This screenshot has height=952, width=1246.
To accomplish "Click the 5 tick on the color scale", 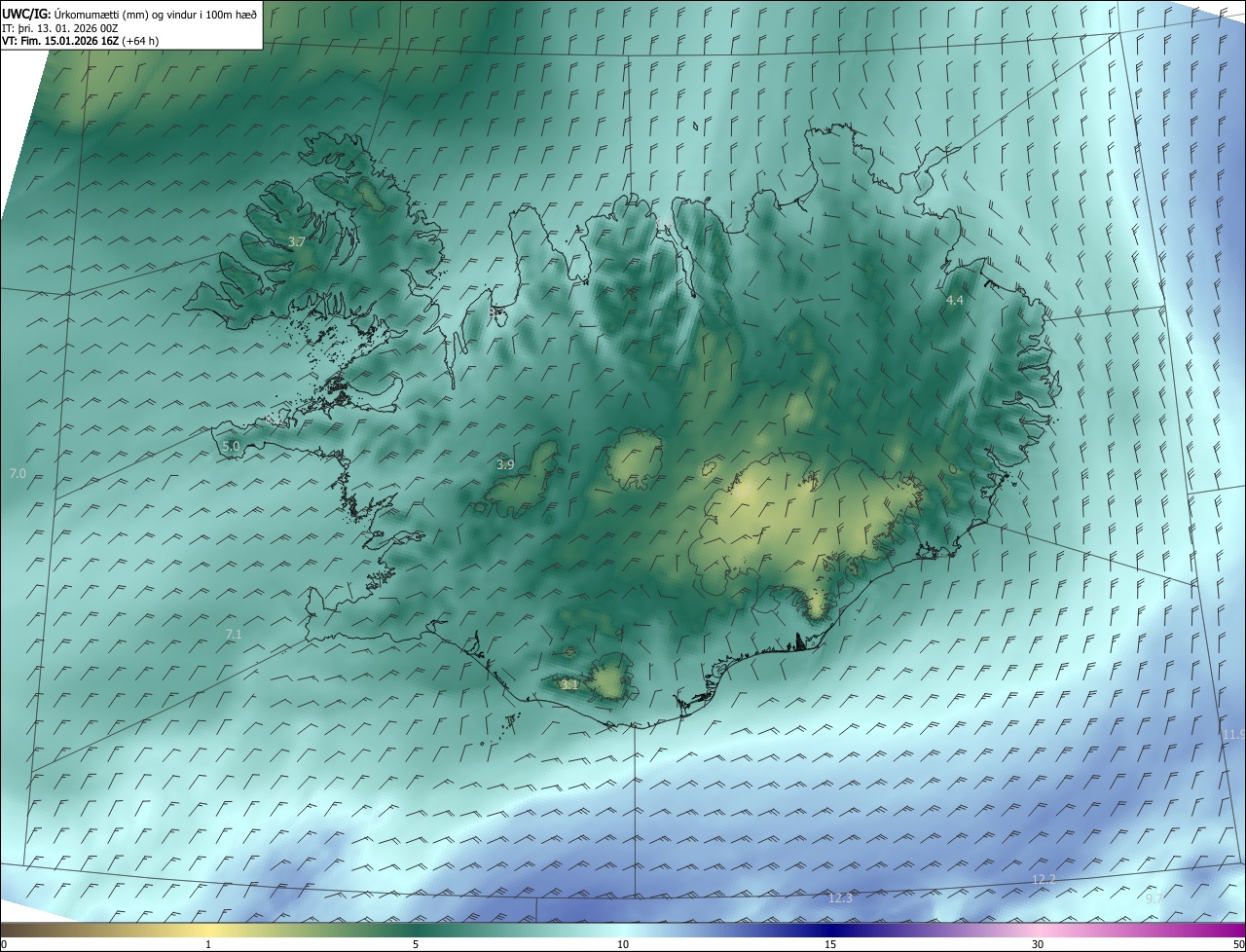I will 416,945.
